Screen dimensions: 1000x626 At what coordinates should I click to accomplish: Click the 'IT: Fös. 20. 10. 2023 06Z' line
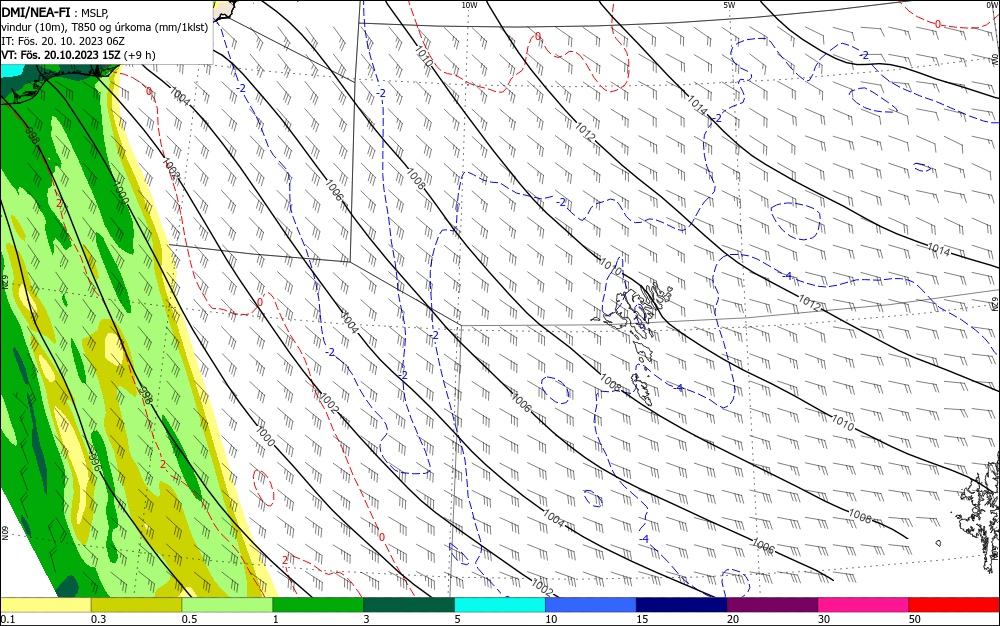tap(63, 41)
